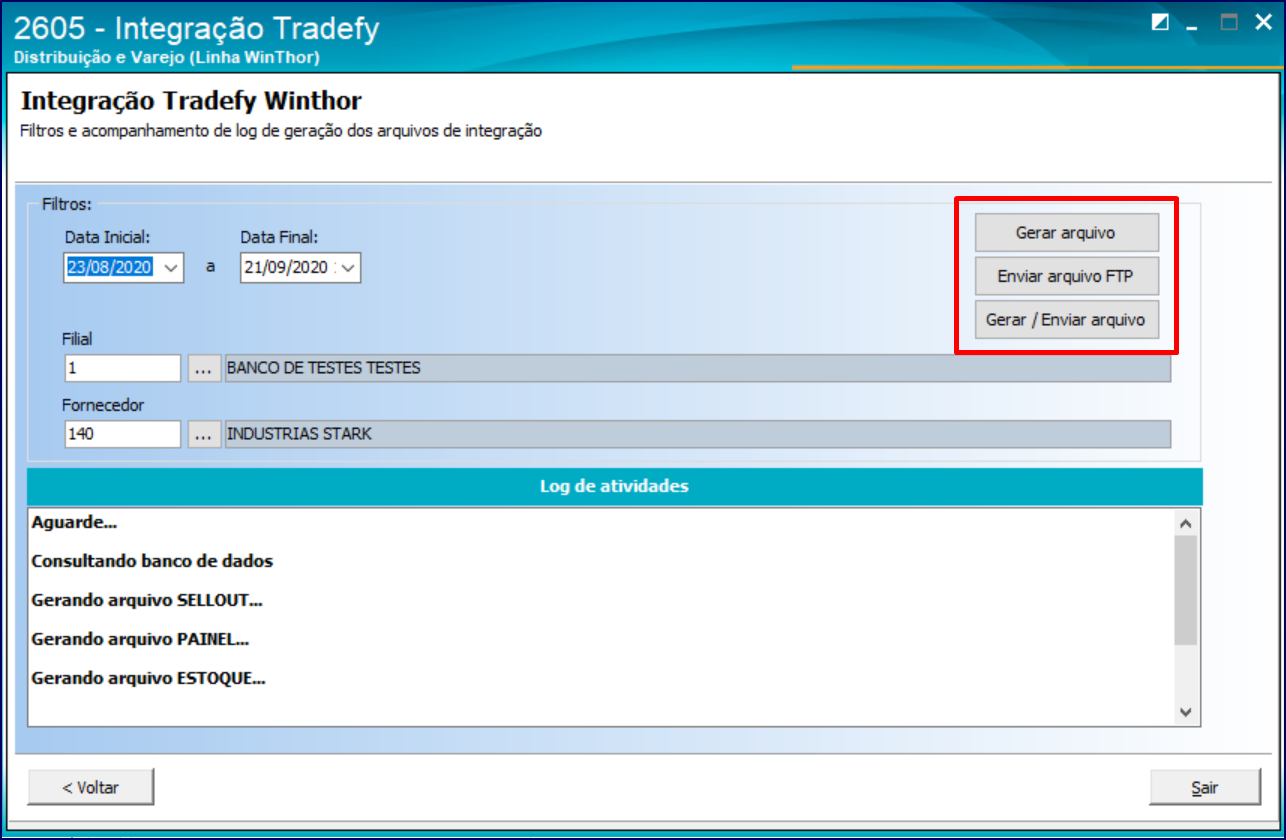Exit using the Sair button
Image resolution: width=1286 pixels, height=840 pixels.
pyautogui.click(x=1205, y=787)
